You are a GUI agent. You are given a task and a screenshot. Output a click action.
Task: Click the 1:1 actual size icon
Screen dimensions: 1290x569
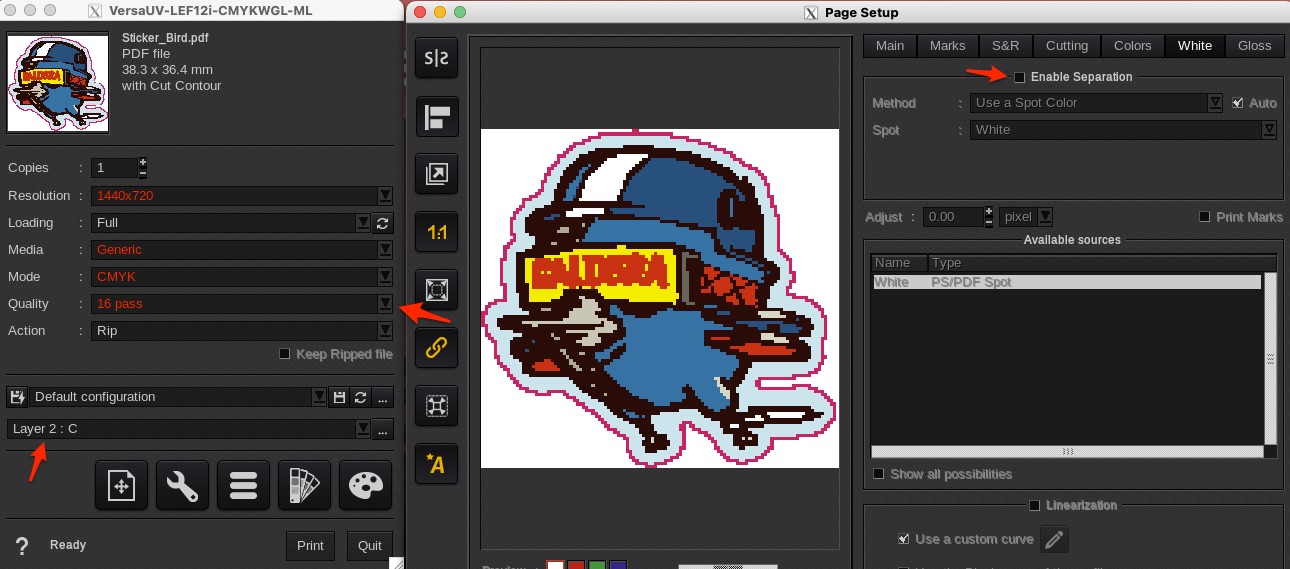click(x=437, y=232)
